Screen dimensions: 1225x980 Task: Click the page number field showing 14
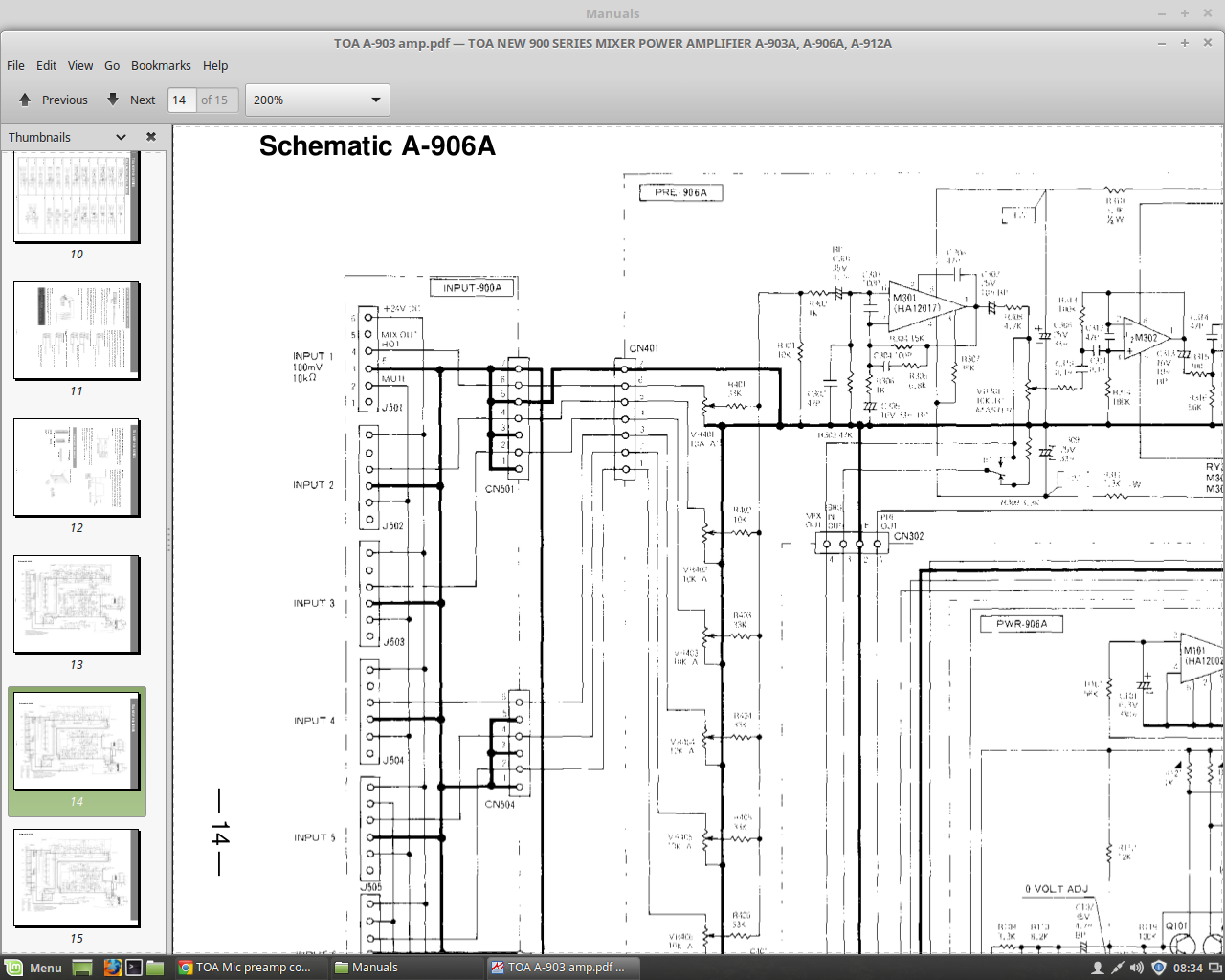pos(182,100)
